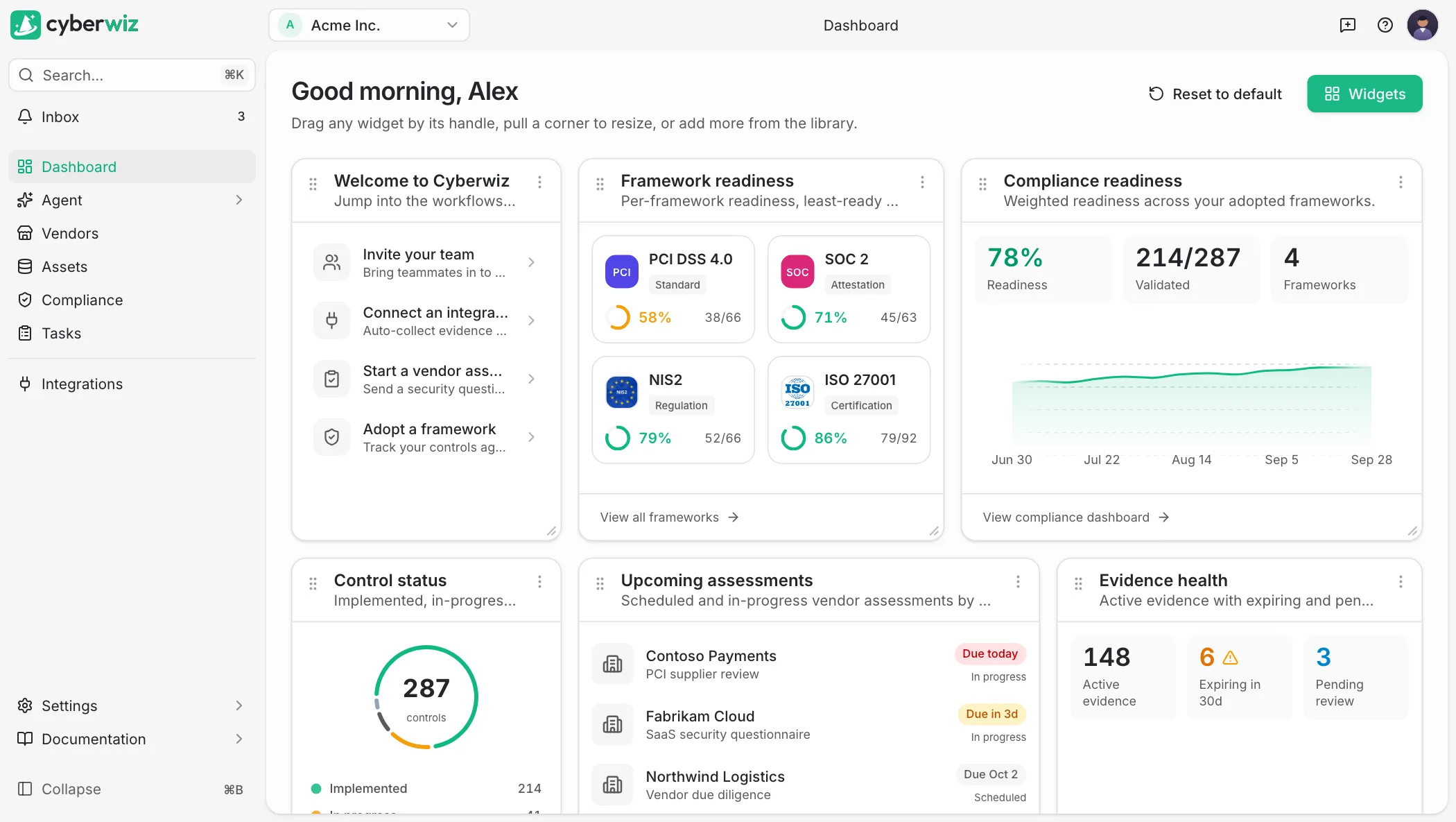Open the Welcome to Cyberwiz widget options menu
Viewport: 1456px width, 822px height.
539,182
